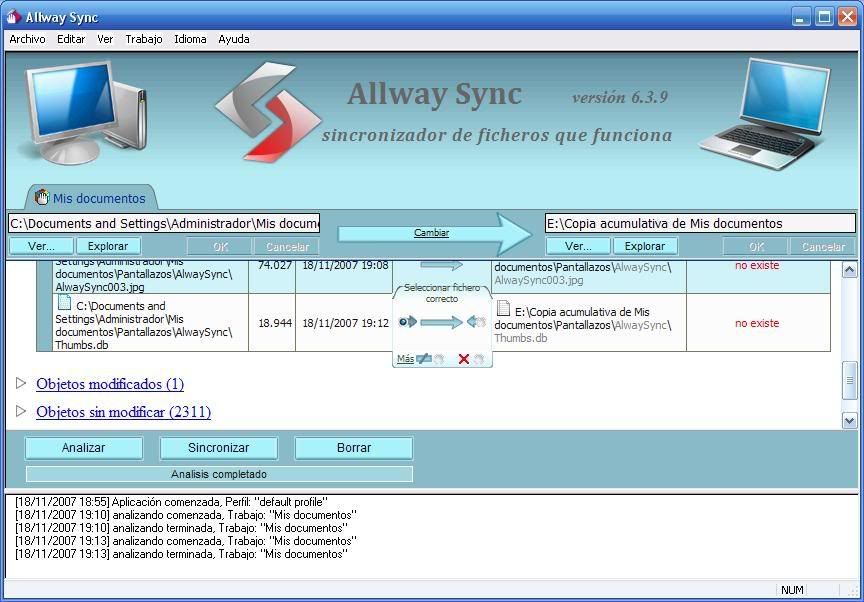This screenshot has width=864, height=602.
Task: Click Cancelar under the C:\Documents and Settings path
Action: pos(287,247)
